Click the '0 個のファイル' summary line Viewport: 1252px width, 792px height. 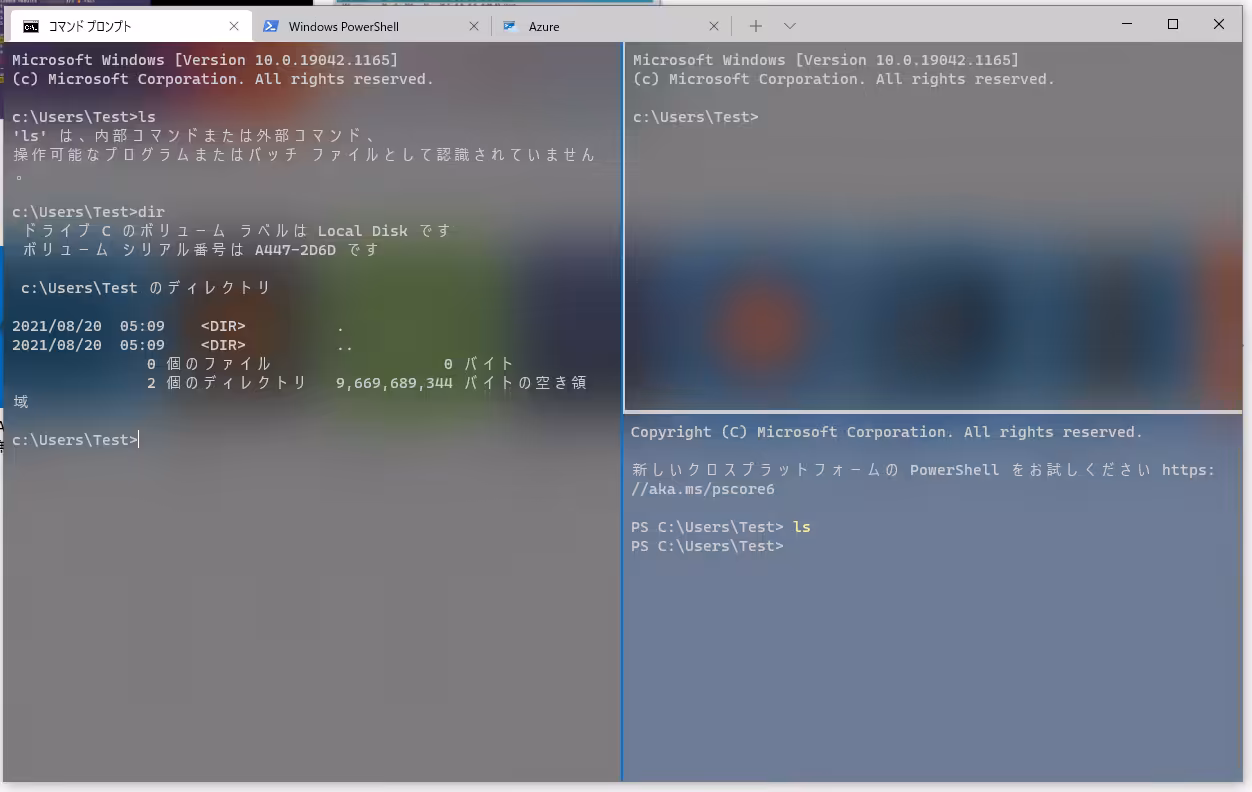[331, 364]
